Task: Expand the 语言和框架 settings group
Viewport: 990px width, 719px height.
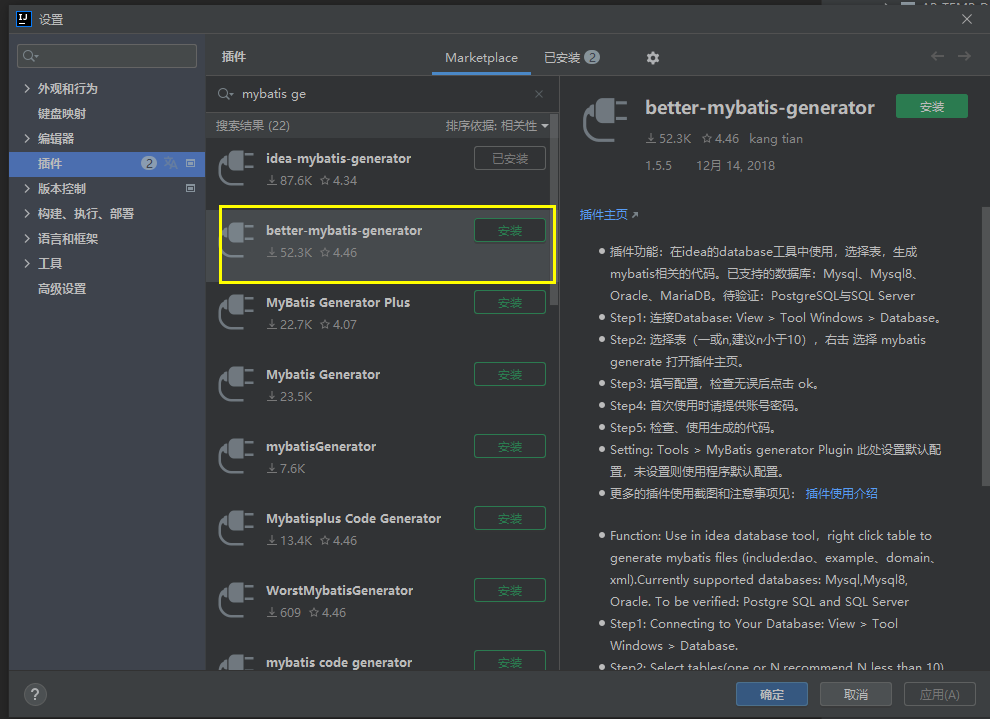Action: pos(27,239)
